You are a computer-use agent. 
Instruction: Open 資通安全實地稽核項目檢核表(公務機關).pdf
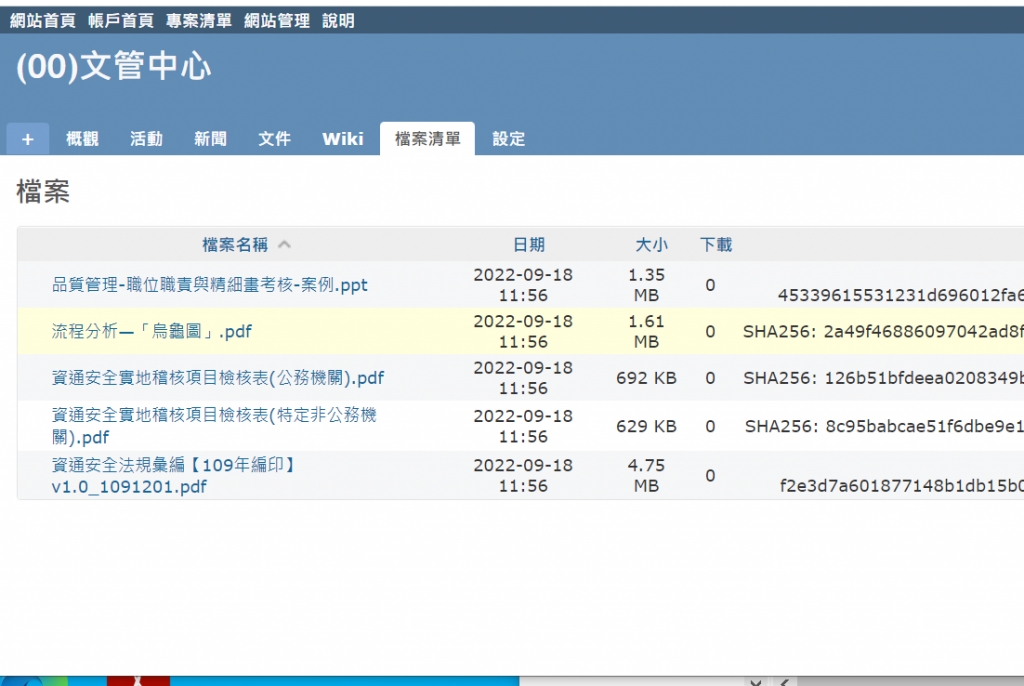[x=218, y=378]
